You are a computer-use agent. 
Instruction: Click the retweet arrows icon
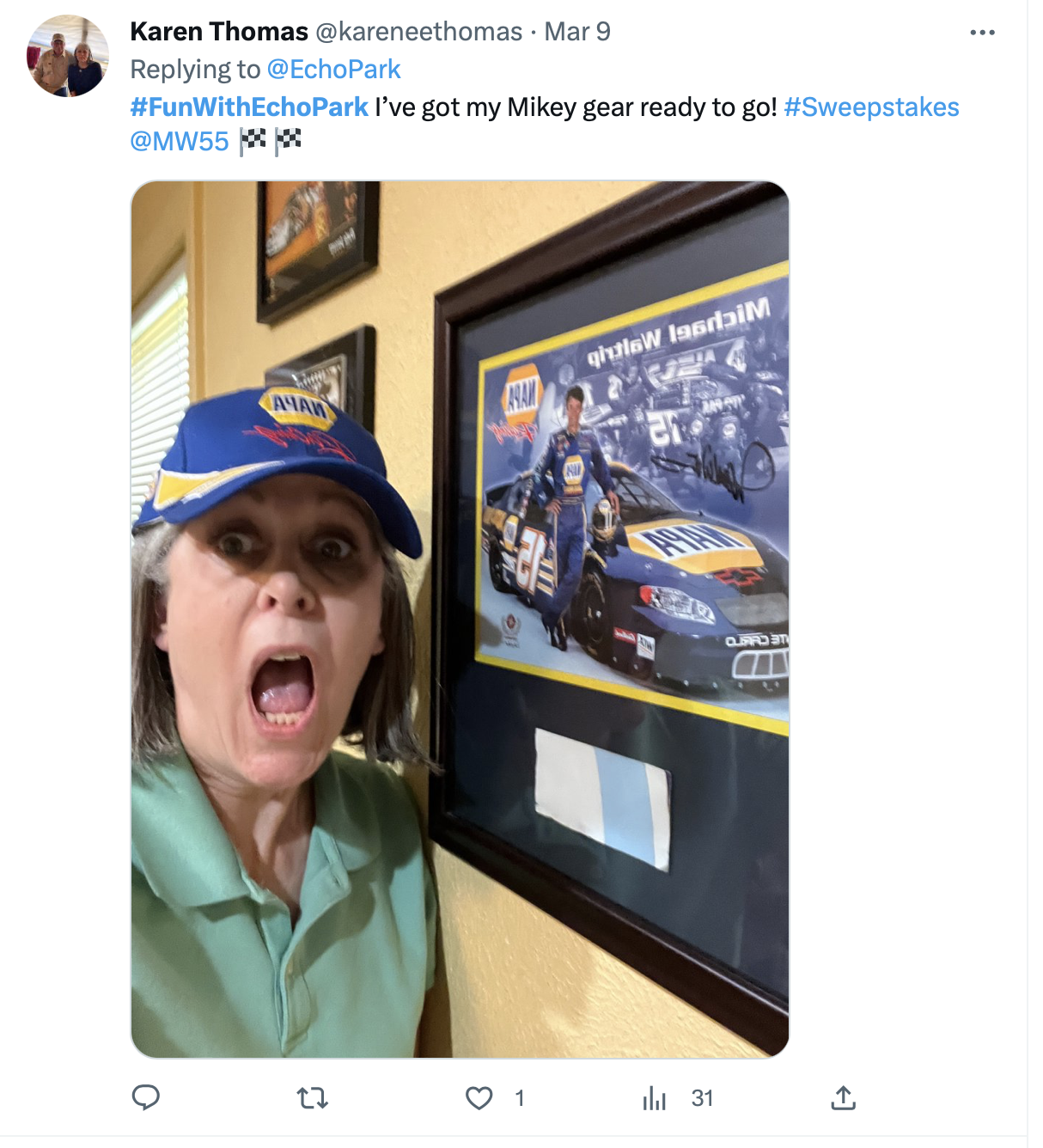pos(312,1097)
